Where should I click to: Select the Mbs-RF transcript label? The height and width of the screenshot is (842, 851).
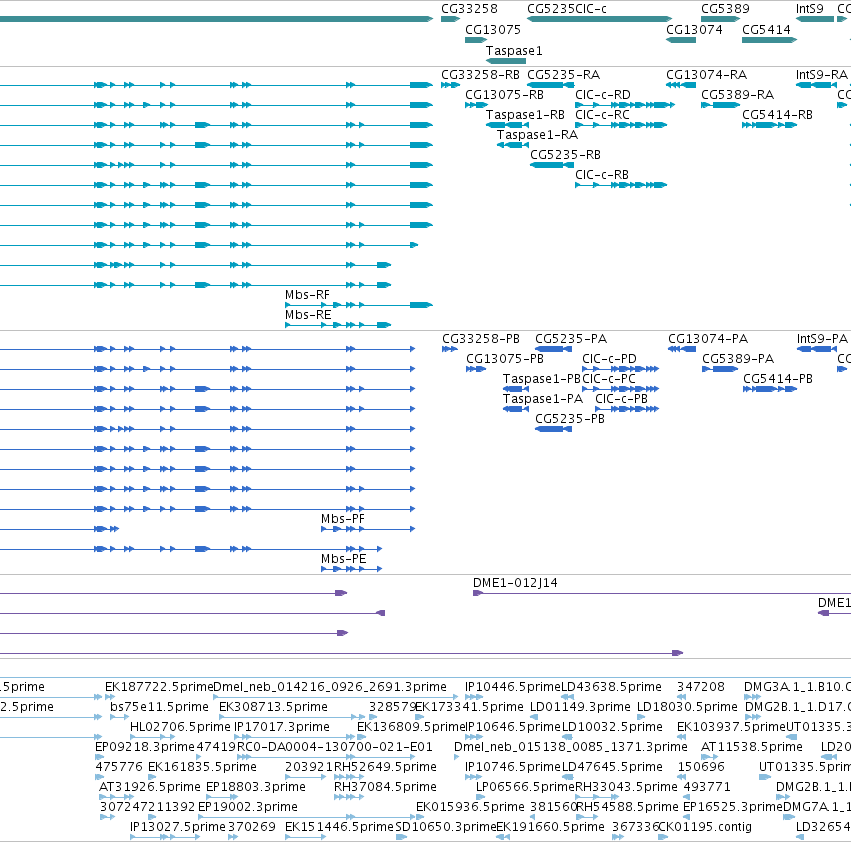tap(307, 295)
